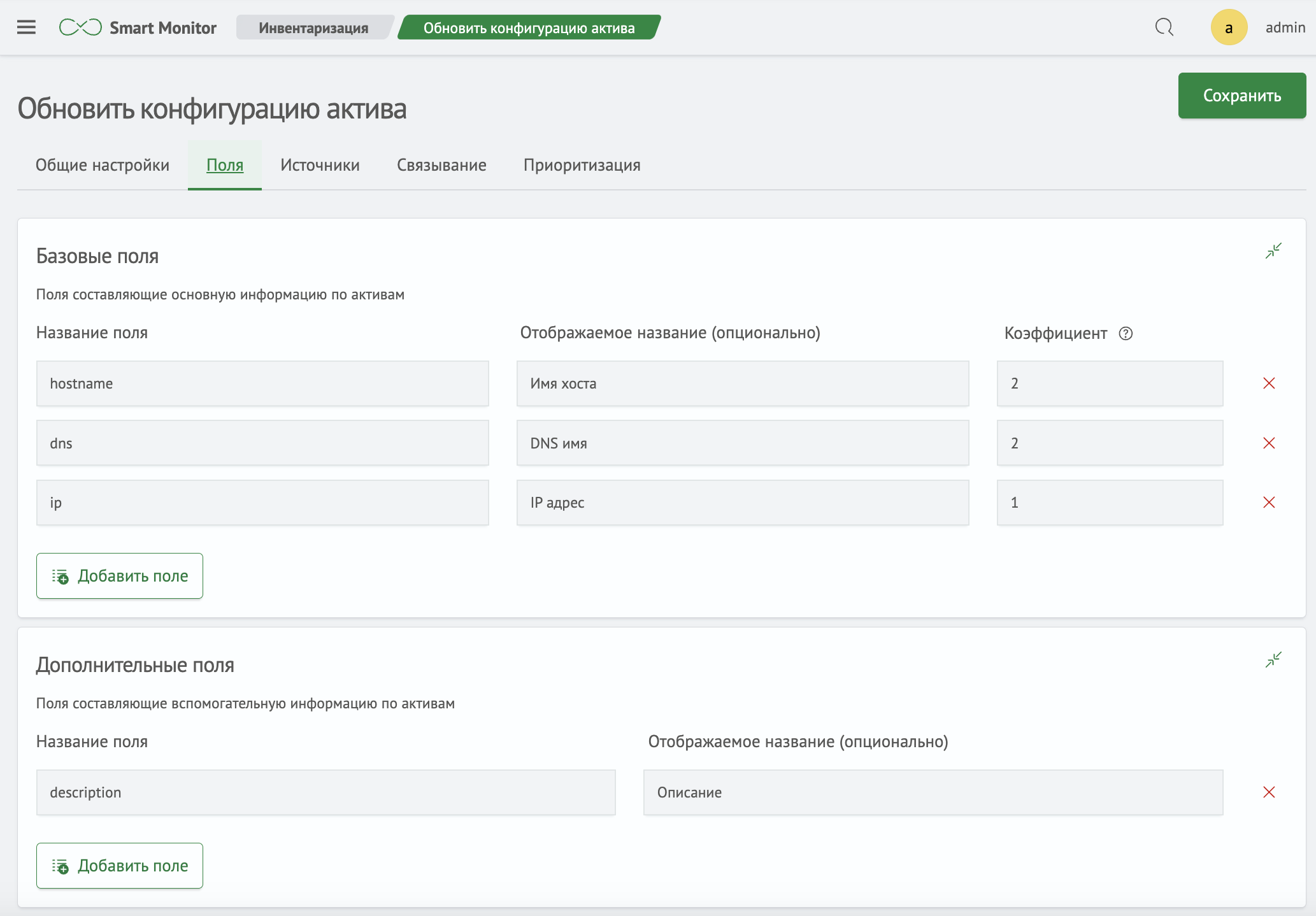Click Обновить конфигурацию актива breadcrumb
This screenshot has height=916, width=1316.
(529, 27)
